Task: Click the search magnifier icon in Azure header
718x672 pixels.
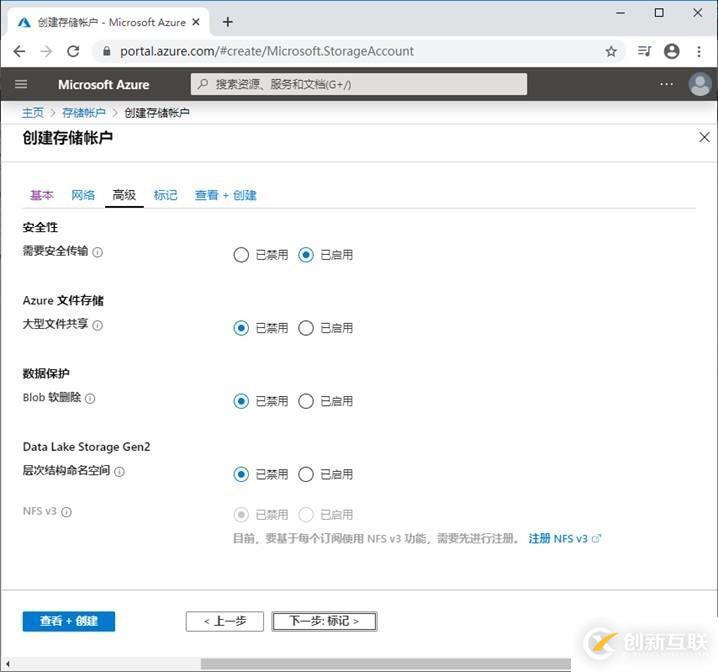Action: pos(203,84)
